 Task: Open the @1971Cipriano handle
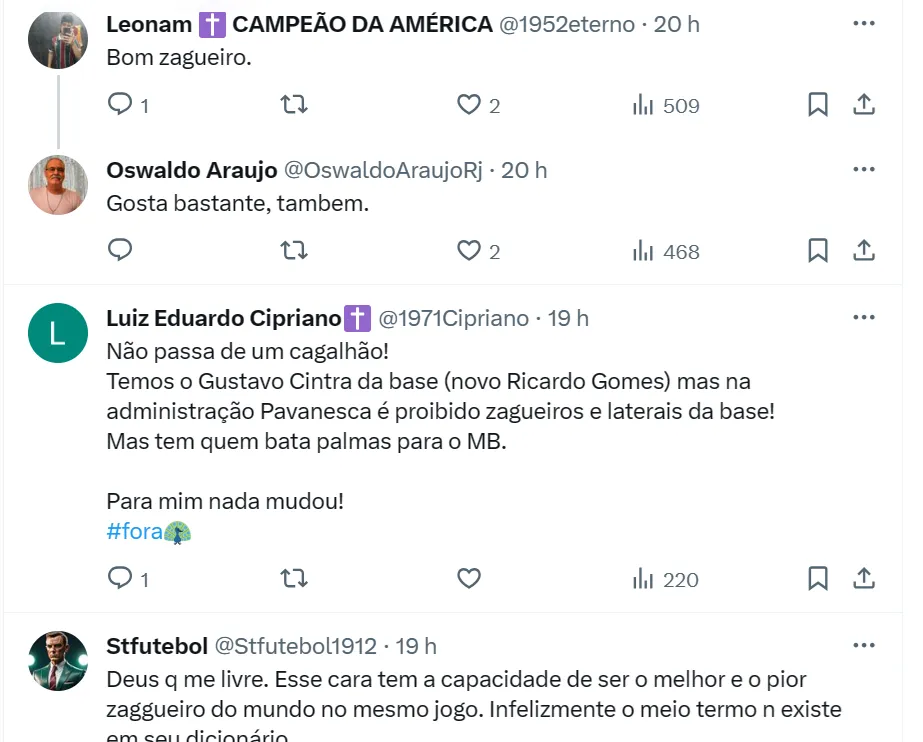(x=453, y=318)
